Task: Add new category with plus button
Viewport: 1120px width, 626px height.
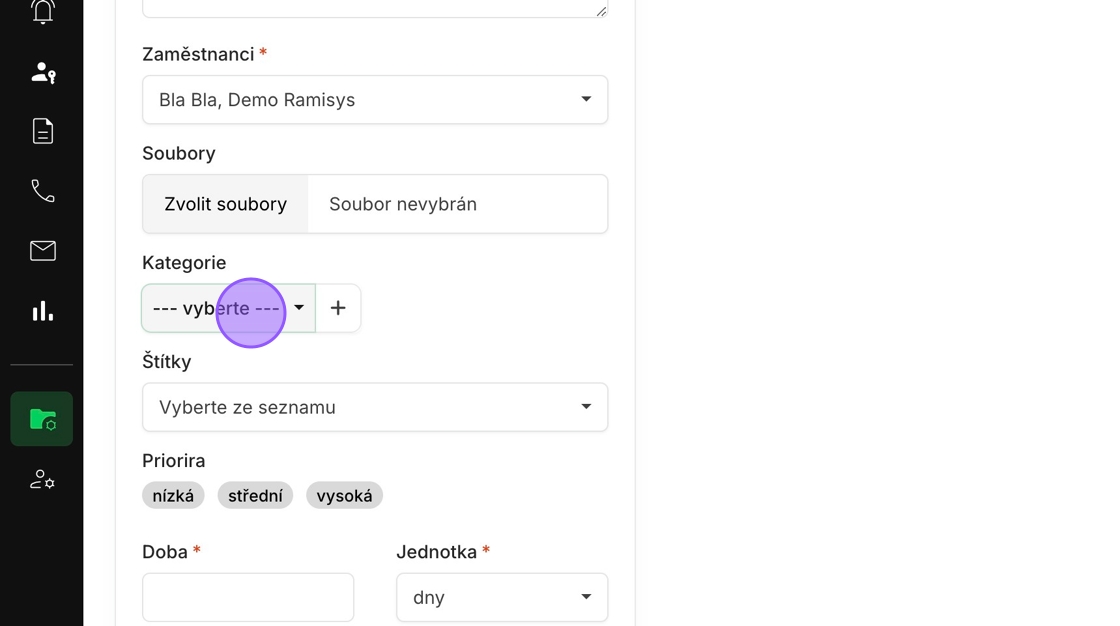Action: [338, 308]
